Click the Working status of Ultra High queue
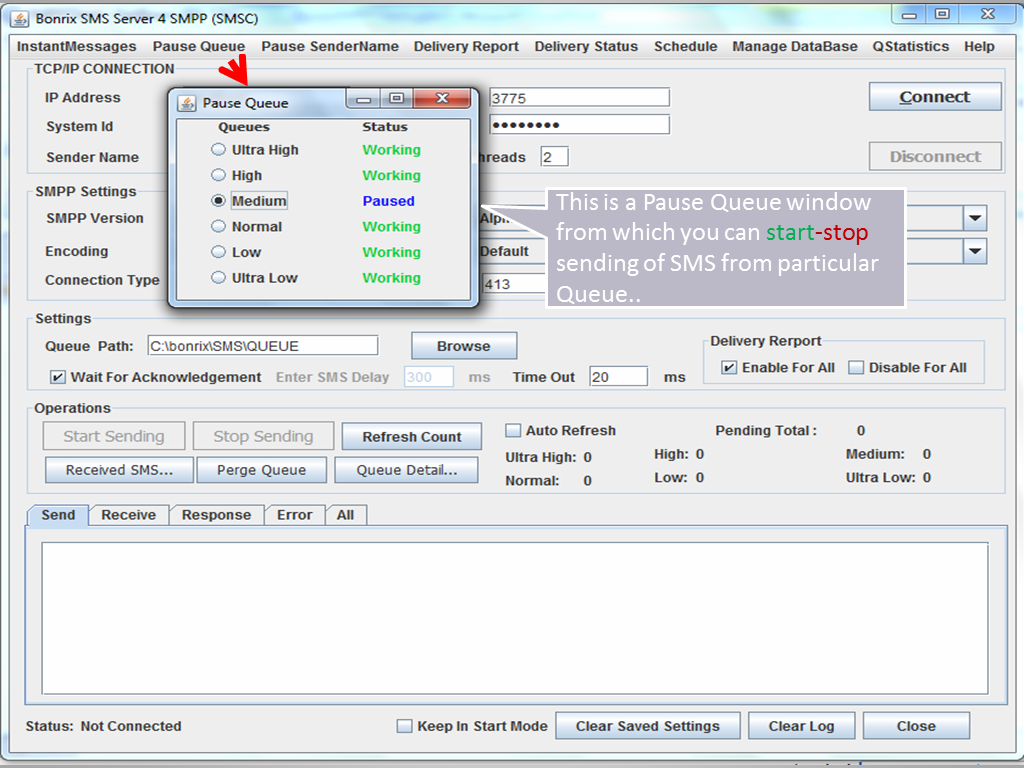This screenshot has width=1024, height=768. pos(392,150)
